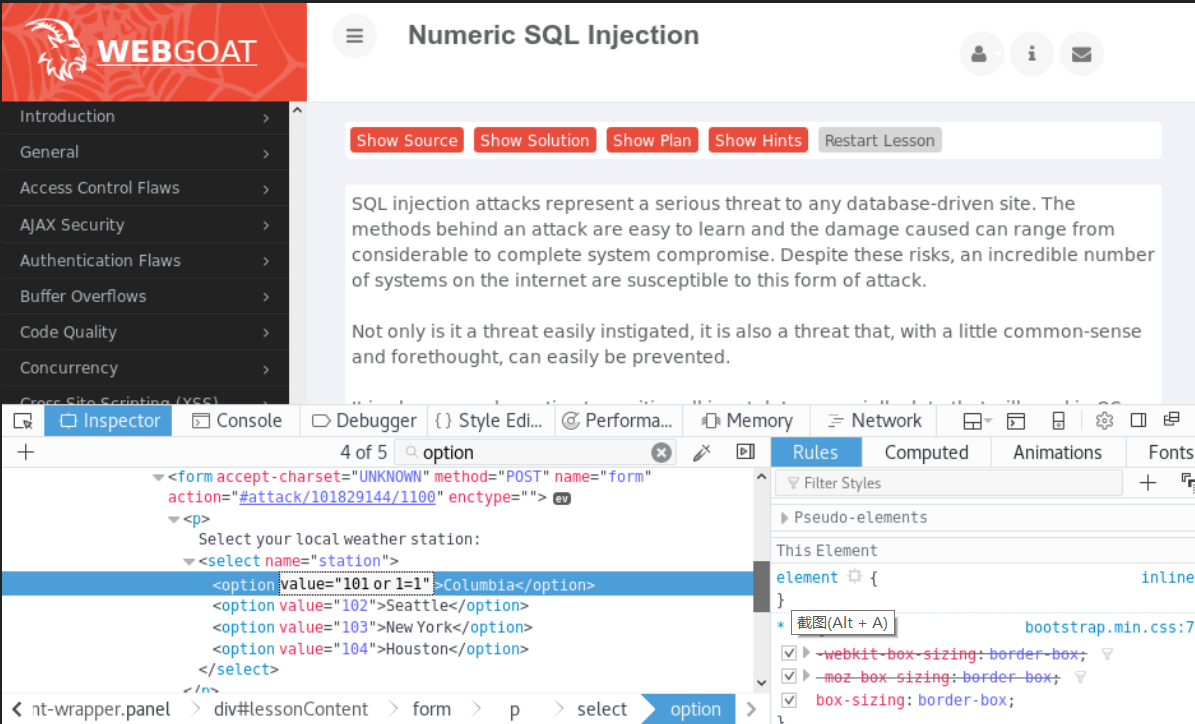
Task: Activate the element picker tool
Action: click(x=23, y=421)
